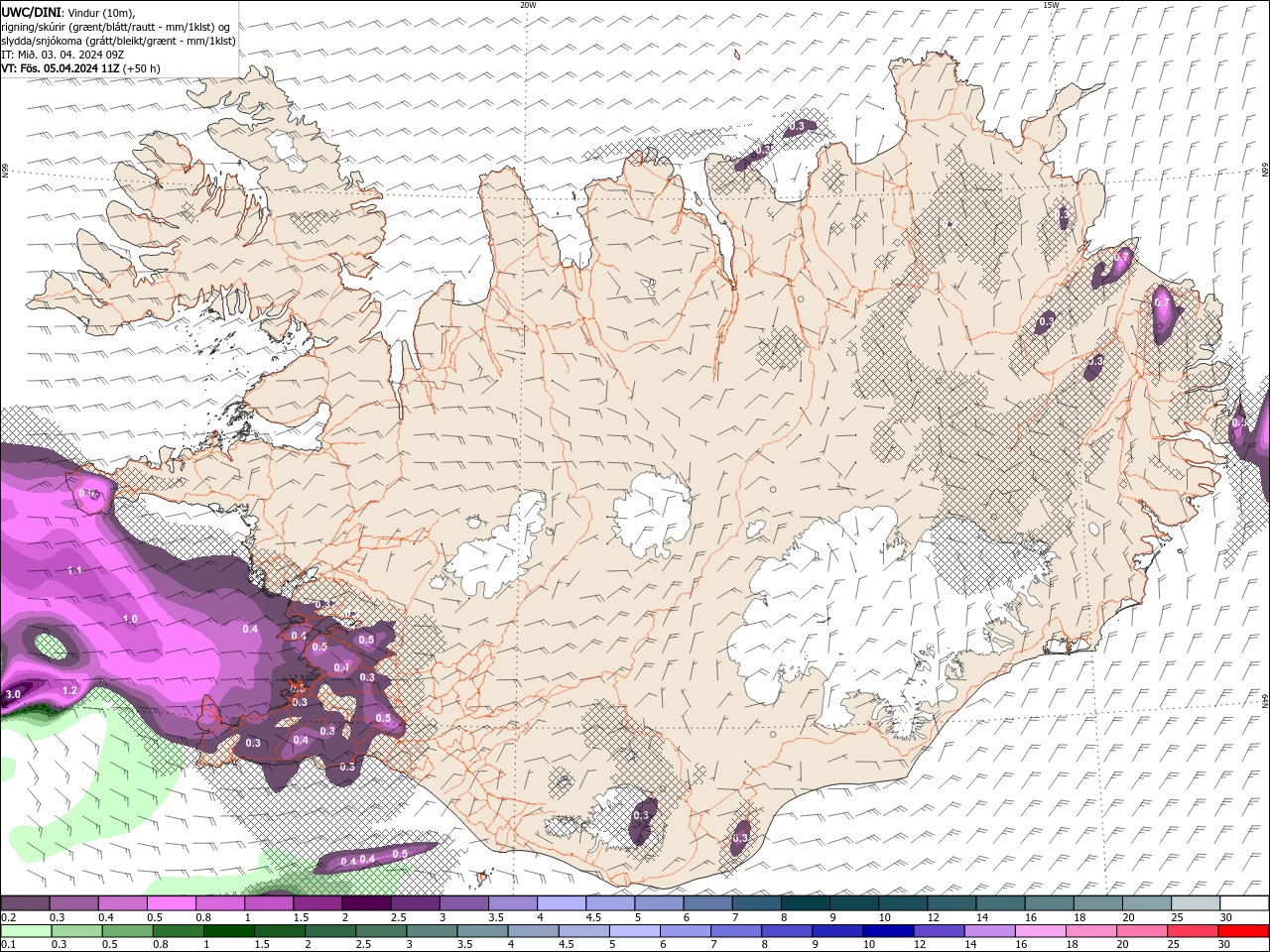Pick upper legend swatch starting at 12

click(952, 903)
